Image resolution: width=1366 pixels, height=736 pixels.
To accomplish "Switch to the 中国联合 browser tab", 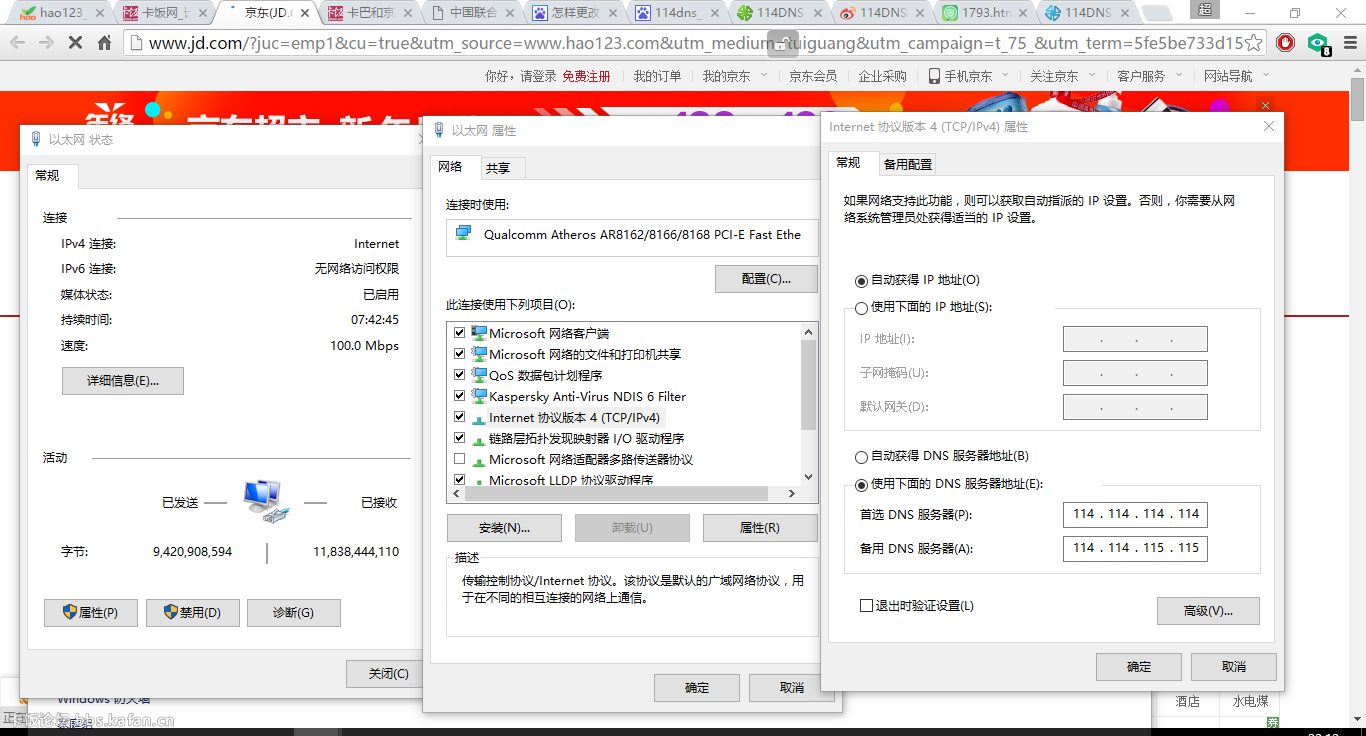I will [474, 13].
